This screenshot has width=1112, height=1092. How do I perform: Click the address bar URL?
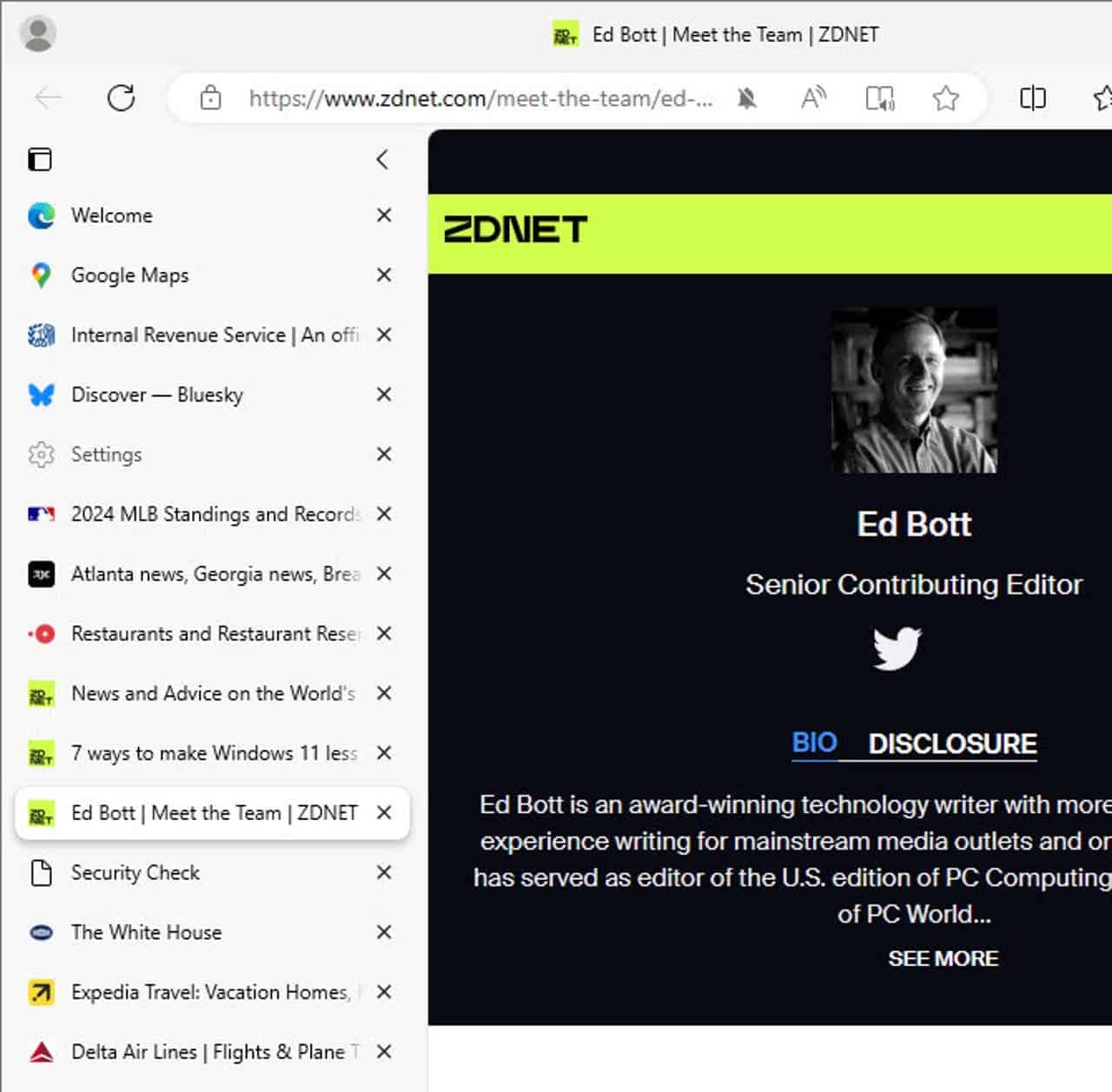pos(480,98)
